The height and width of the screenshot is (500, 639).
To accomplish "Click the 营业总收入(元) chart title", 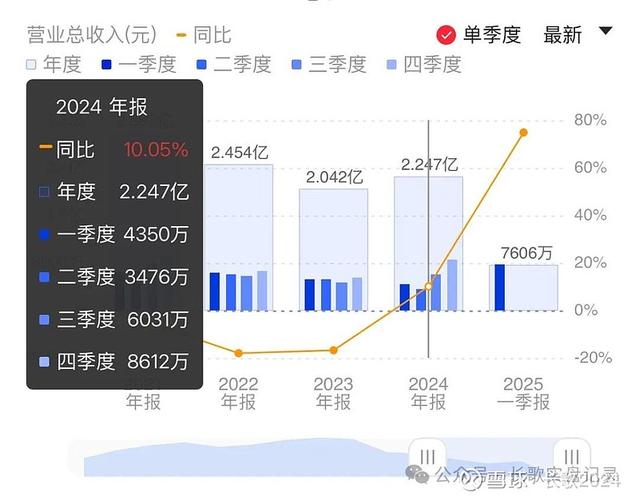I will click(x=92, y=35).
